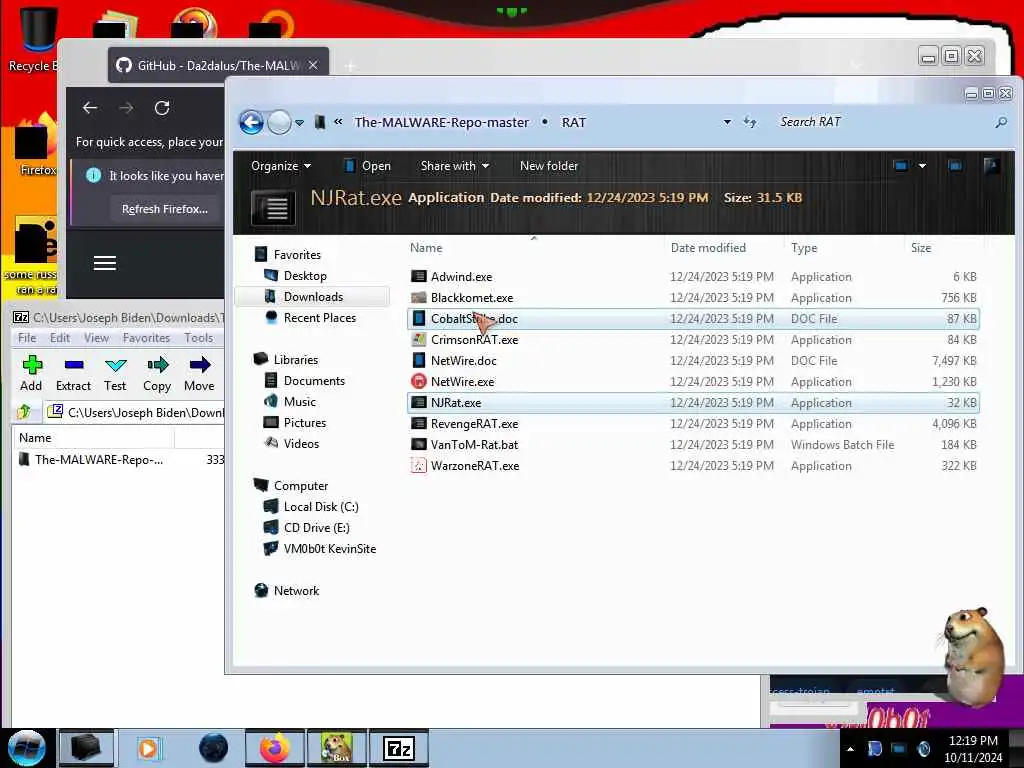
Task: Sort by Type column header
Action: [804, 248]
